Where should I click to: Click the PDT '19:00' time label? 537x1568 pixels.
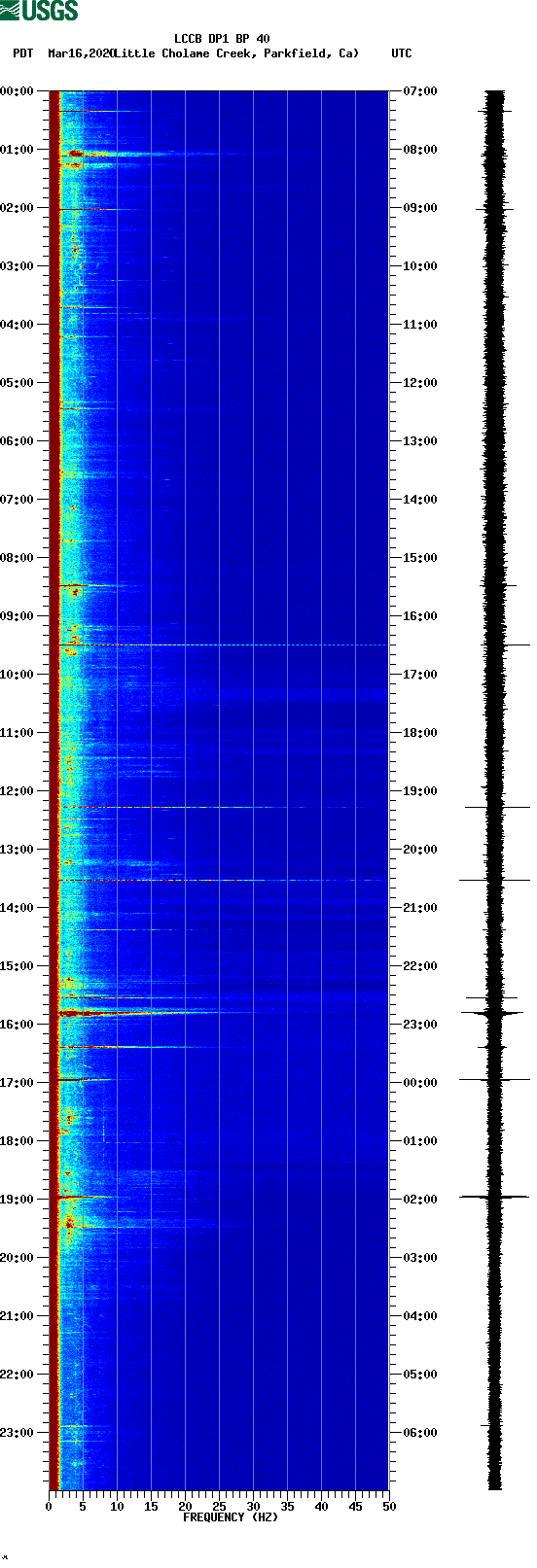coord(17,1200)
